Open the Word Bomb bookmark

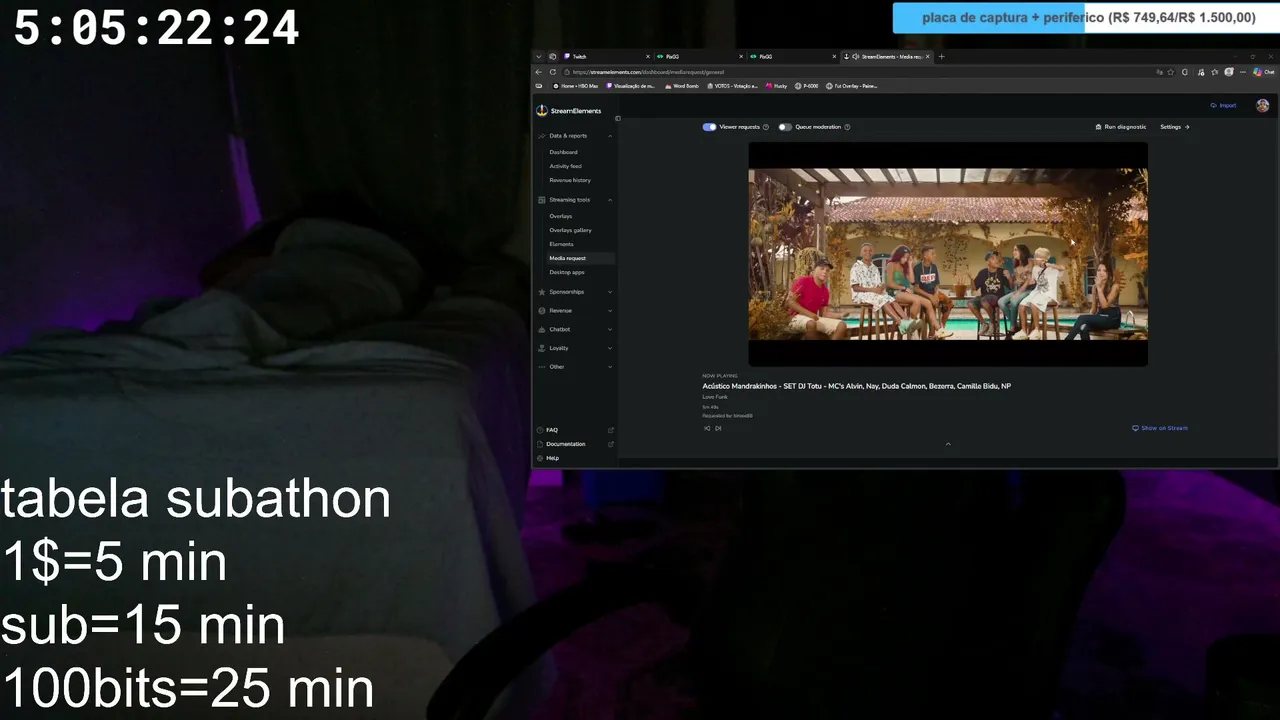pos(681,86)
